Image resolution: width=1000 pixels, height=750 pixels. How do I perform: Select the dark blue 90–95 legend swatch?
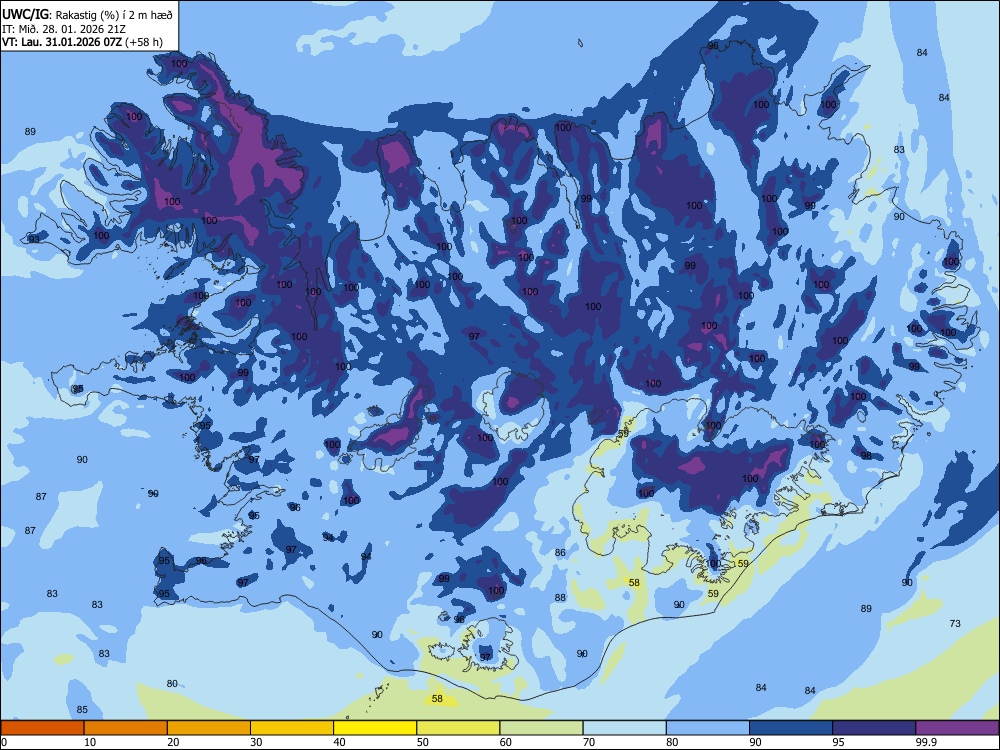click(791, 728)
